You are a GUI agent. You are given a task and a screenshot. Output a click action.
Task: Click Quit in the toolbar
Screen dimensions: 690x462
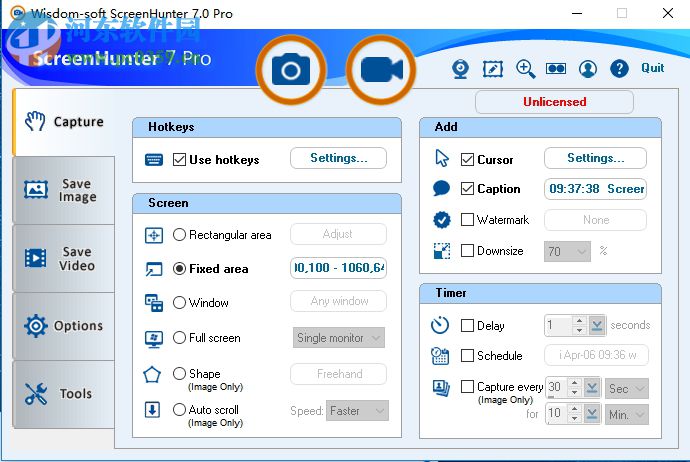[652, 68]
